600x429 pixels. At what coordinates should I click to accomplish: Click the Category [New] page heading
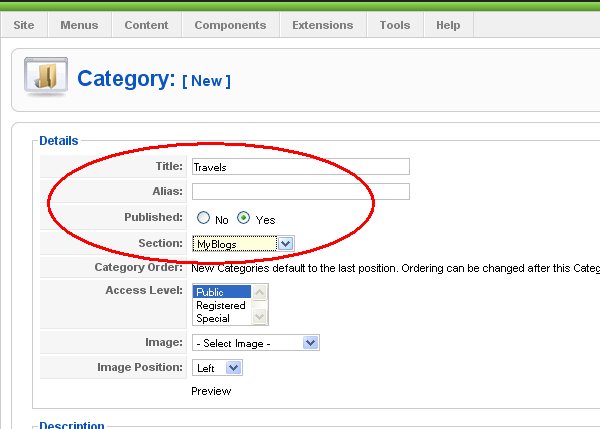(154, 79)
